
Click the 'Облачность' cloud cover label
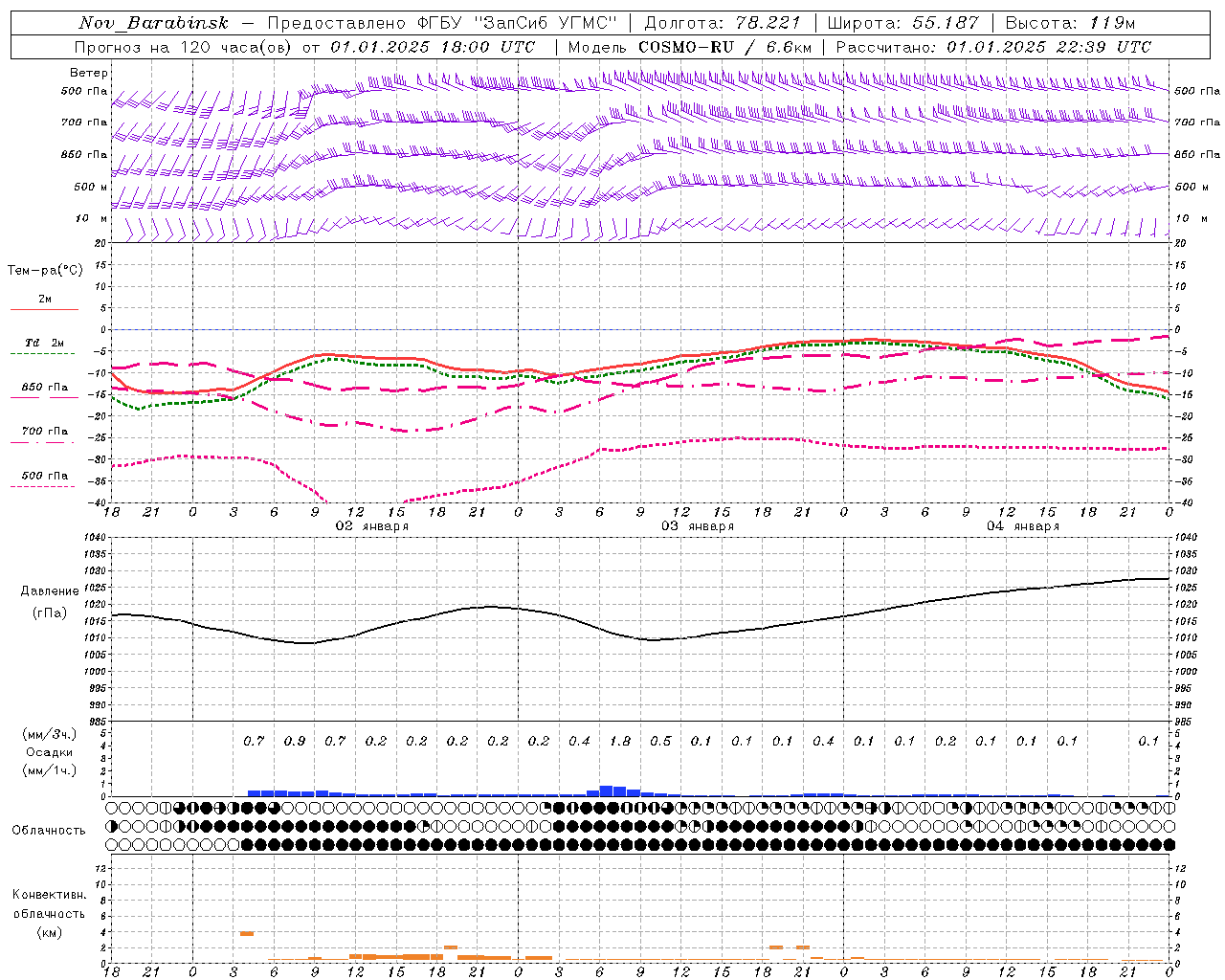49,830
